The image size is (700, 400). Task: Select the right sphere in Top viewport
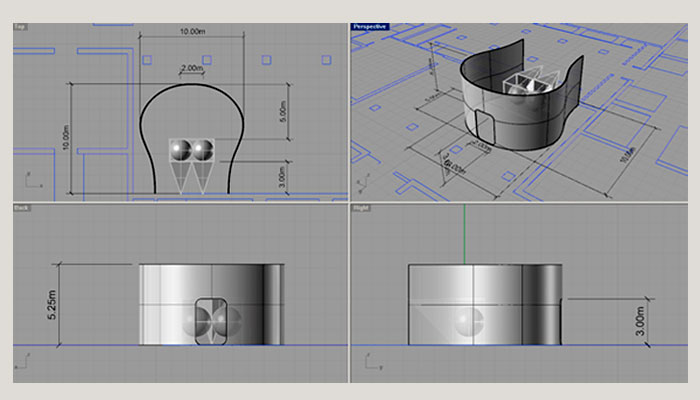(203, 150)
